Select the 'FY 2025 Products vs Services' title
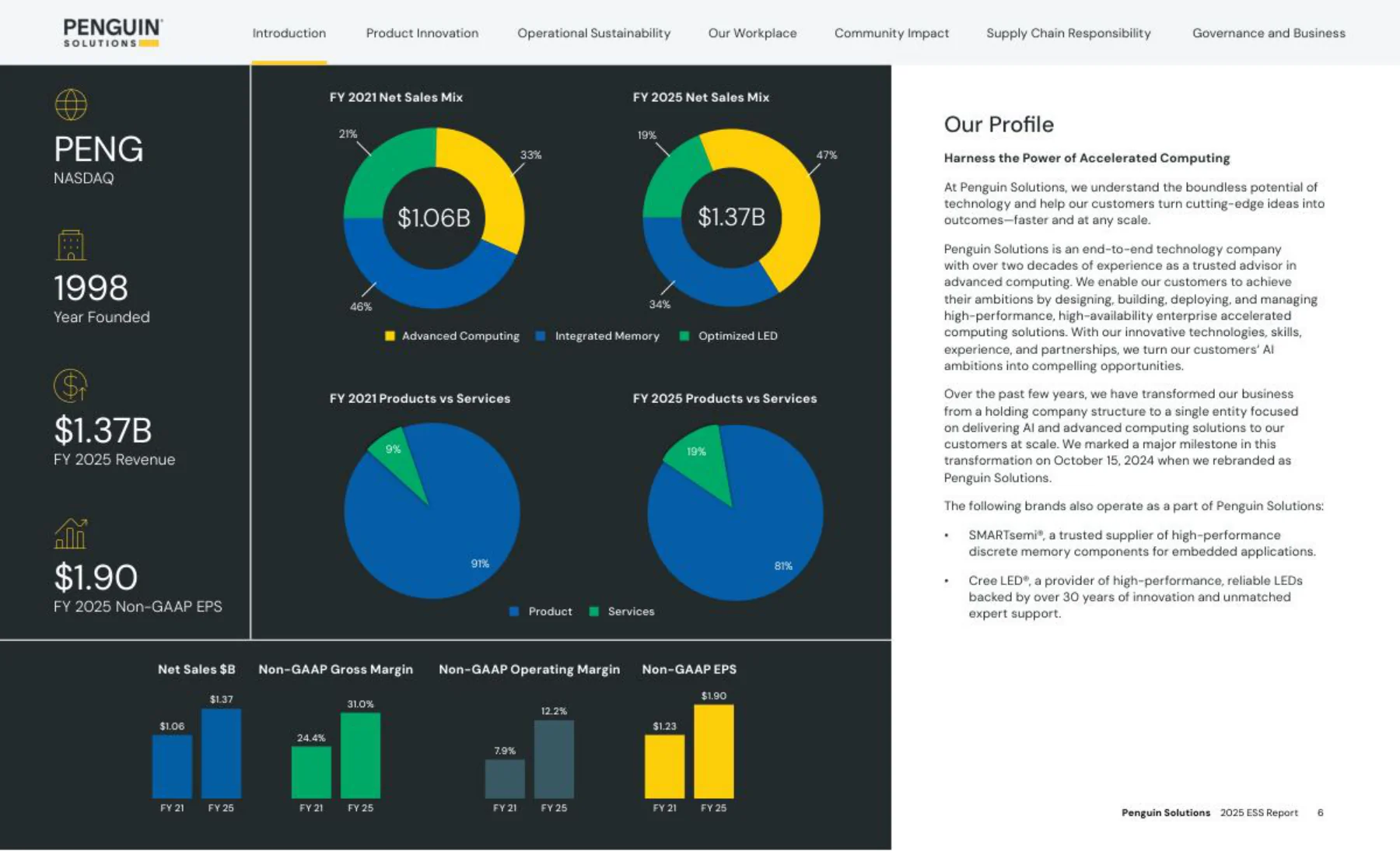The image size is (1400, 851). pos(725,398)
